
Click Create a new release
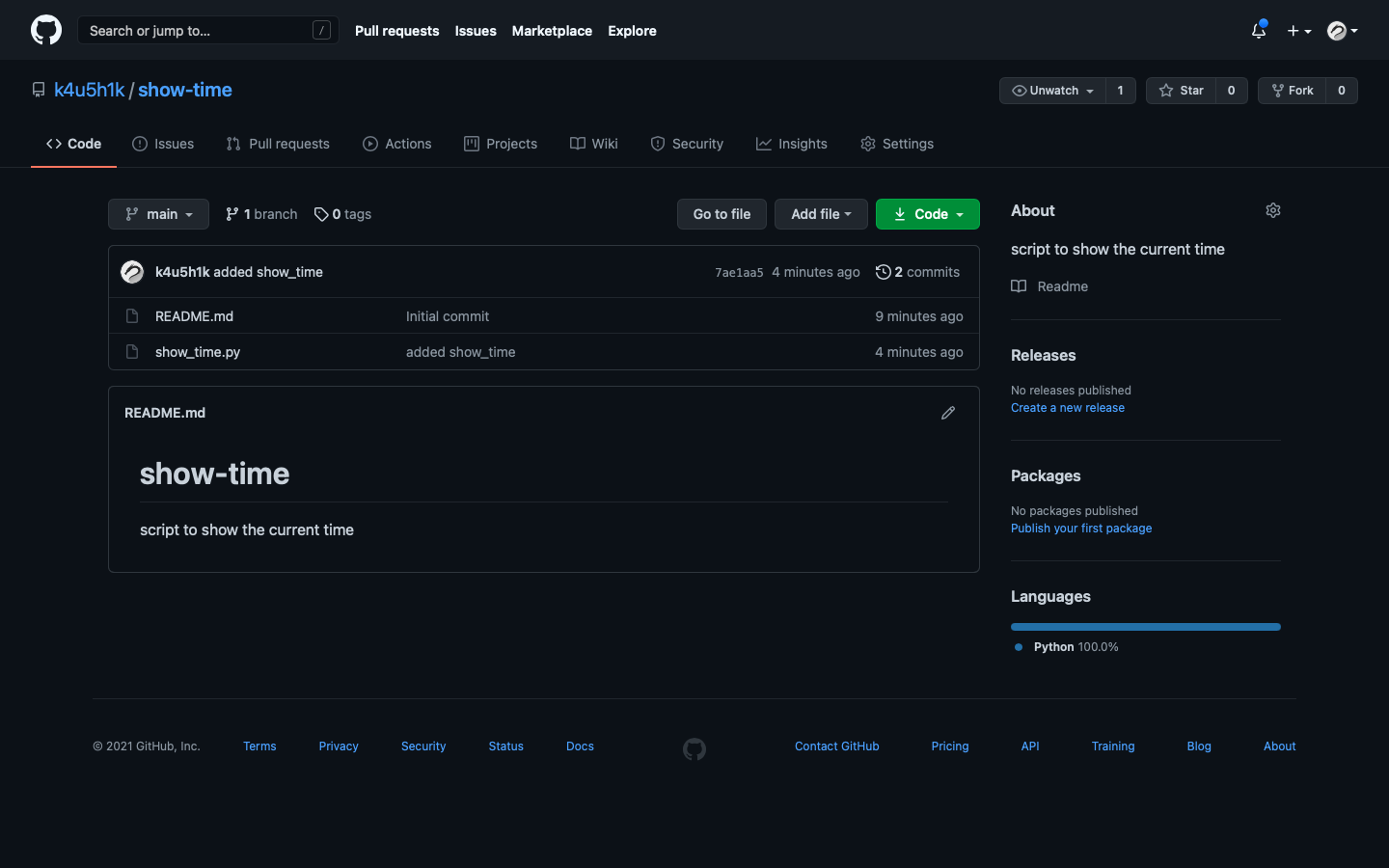[1068, 408]
